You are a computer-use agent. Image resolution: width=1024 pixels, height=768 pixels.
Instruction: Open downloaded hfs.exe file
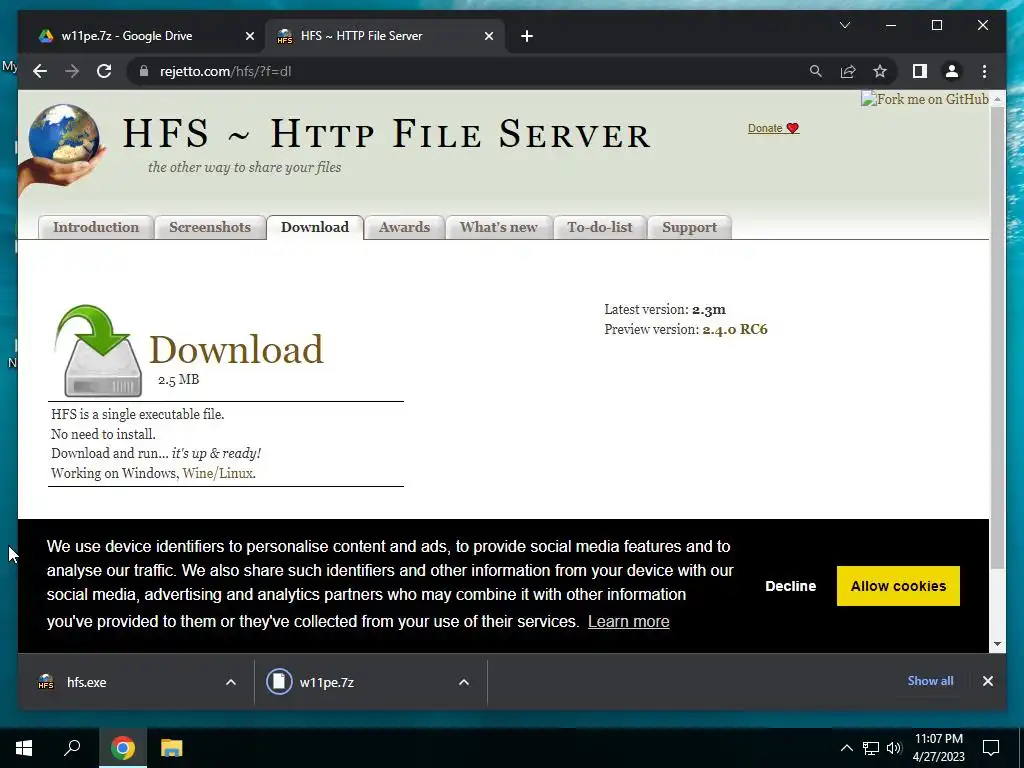[86, 682]
